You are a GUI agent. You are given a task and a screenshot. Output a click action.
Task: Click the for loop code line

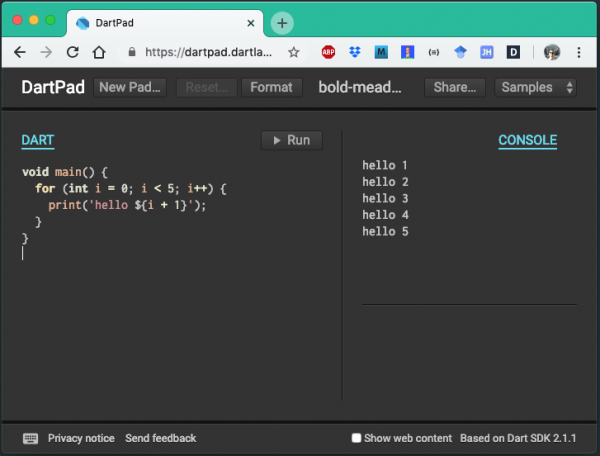point(131,189)
